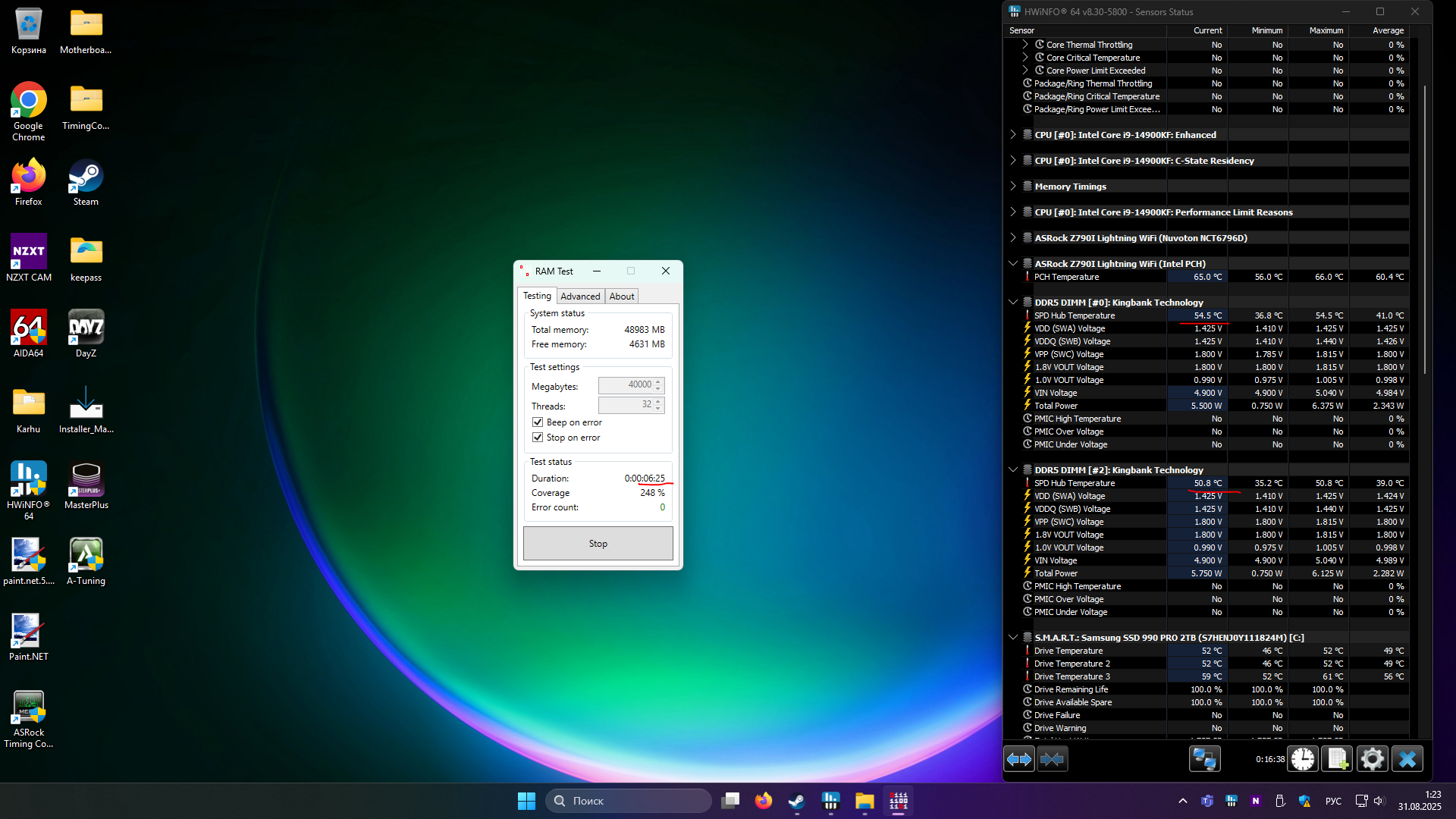The height and width of the screenshot is (819, 1456).
Task: Collapse S.M.A.R.T. Samsung SSD 990 PRO group
Action: pyautogui.click(x=1013, y=638)
